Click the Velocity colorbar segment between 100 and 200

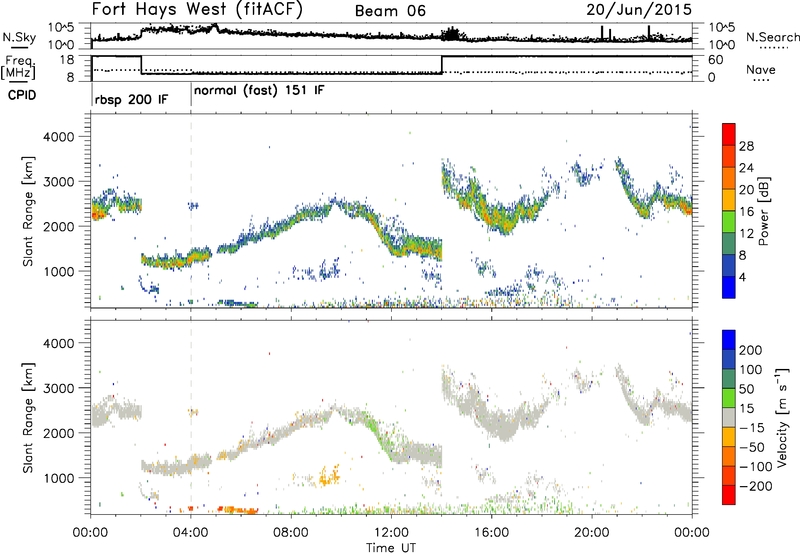pyautogui.click(x=729, y=359)
